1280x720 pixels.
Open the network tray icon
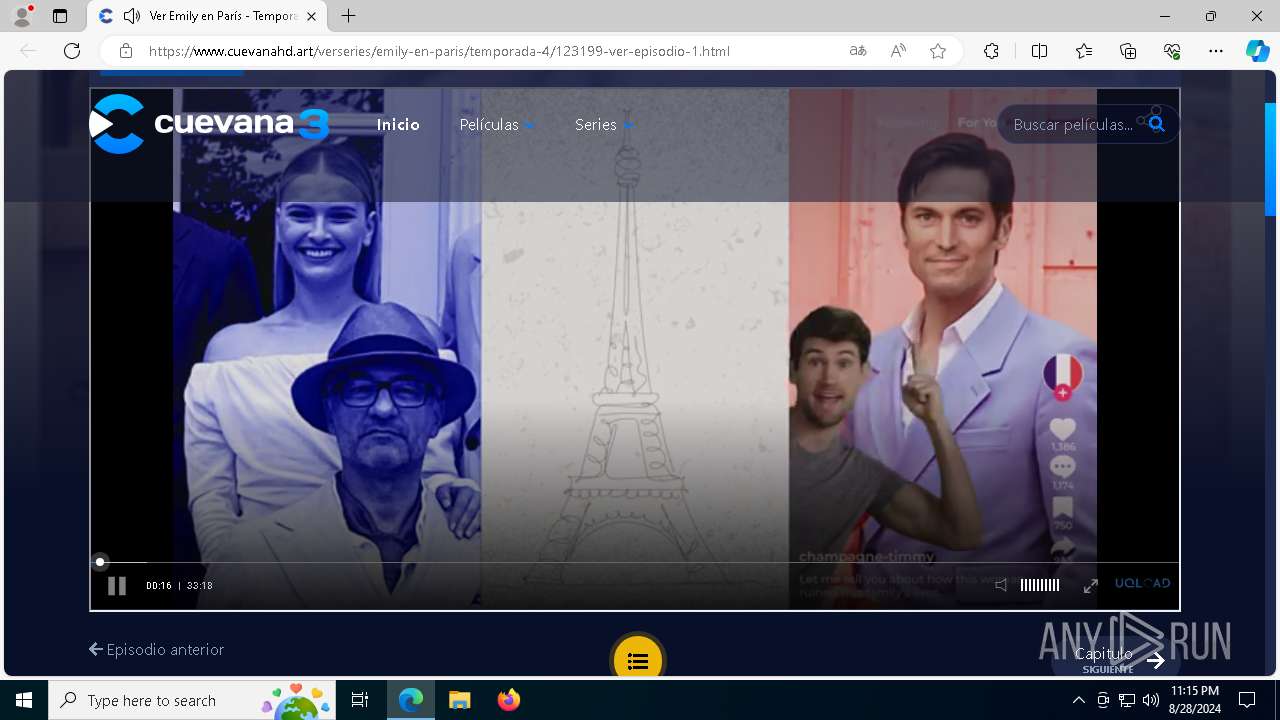[x=1127, y=700]
